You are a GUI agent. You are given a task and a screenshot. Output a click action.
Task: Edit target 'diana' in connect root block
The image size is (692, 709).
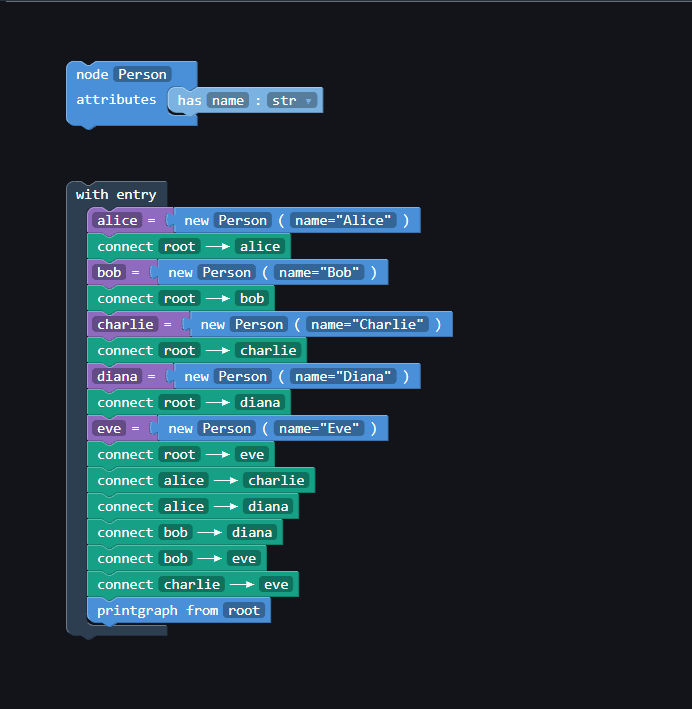(260, 402)
